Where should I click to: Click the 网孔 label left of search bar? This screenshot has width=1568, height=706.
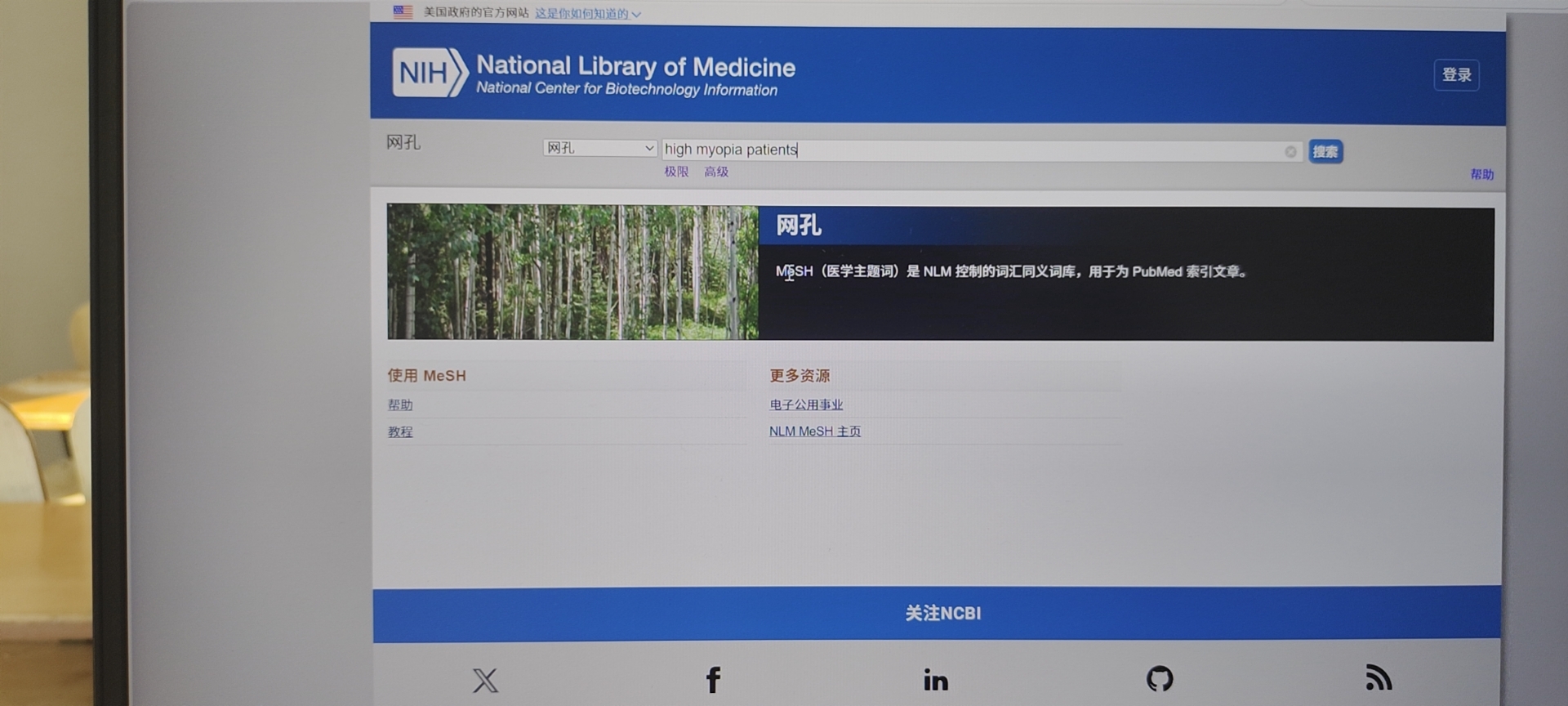coord(403,142)
